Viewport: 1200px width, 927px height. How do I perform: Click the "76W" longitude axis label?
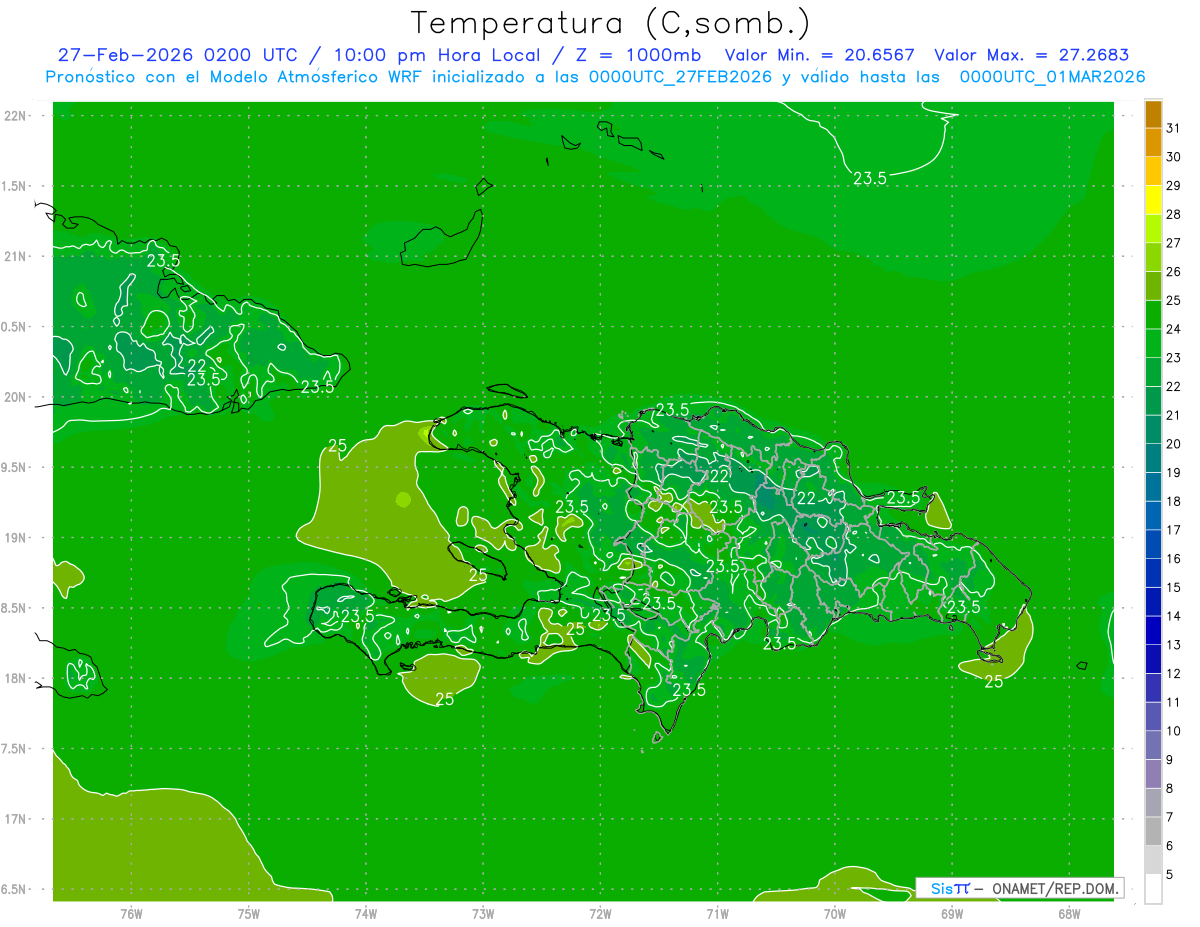[131, 913]
